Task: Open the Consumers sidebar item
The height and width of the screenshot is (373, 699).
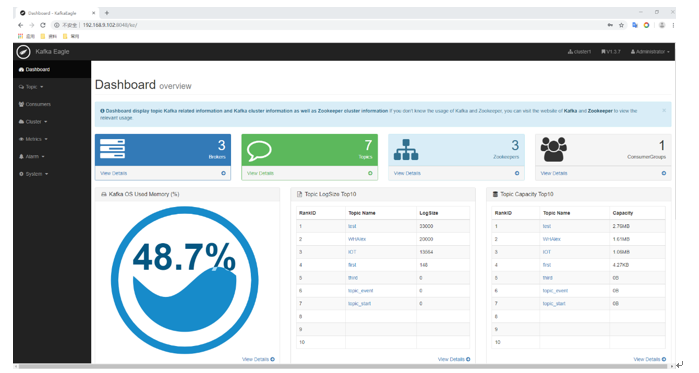Action: pyautogui.click(x=52, y=104)
